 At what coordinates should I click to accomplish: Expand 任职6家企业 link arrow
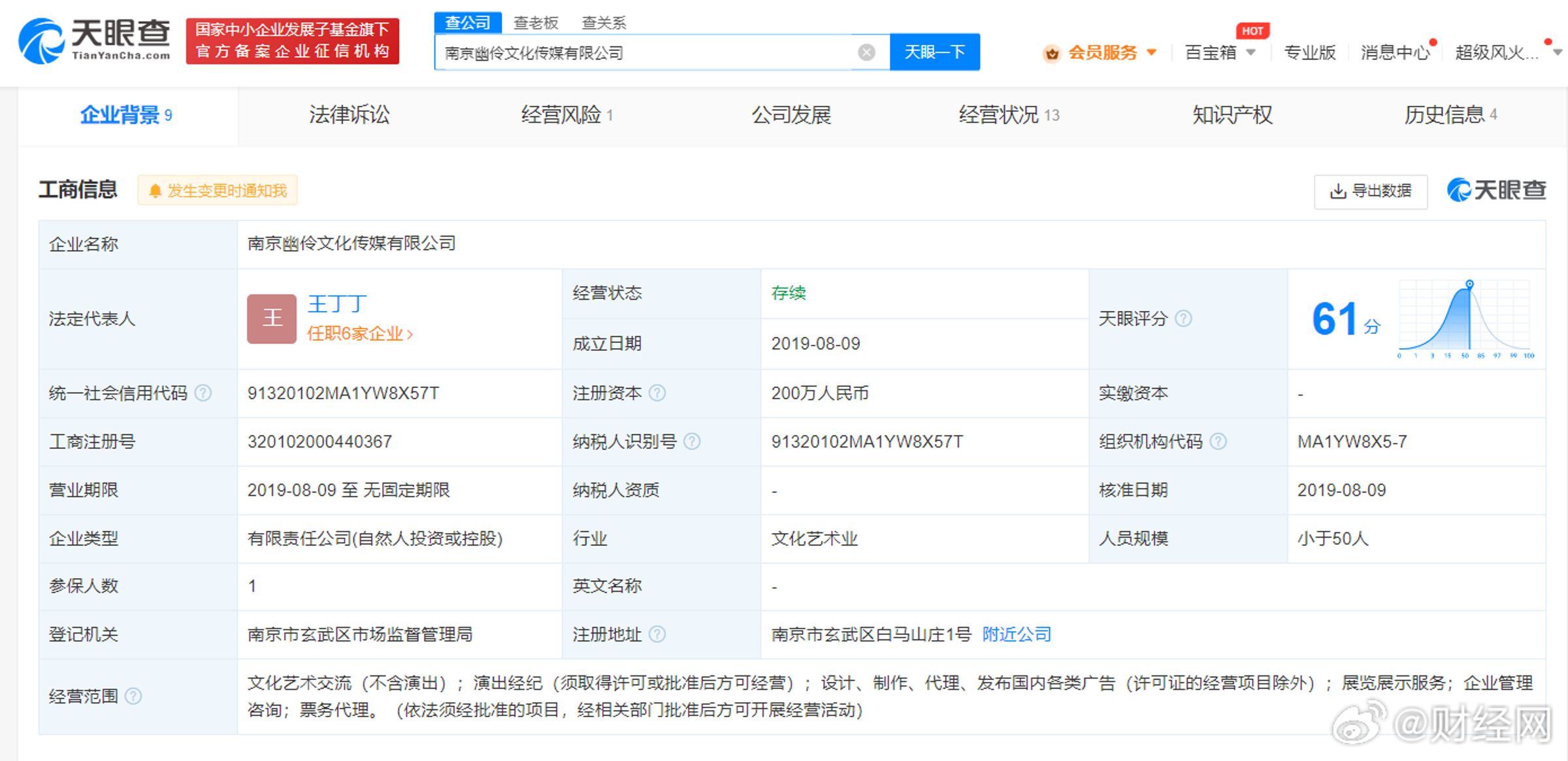410,334
